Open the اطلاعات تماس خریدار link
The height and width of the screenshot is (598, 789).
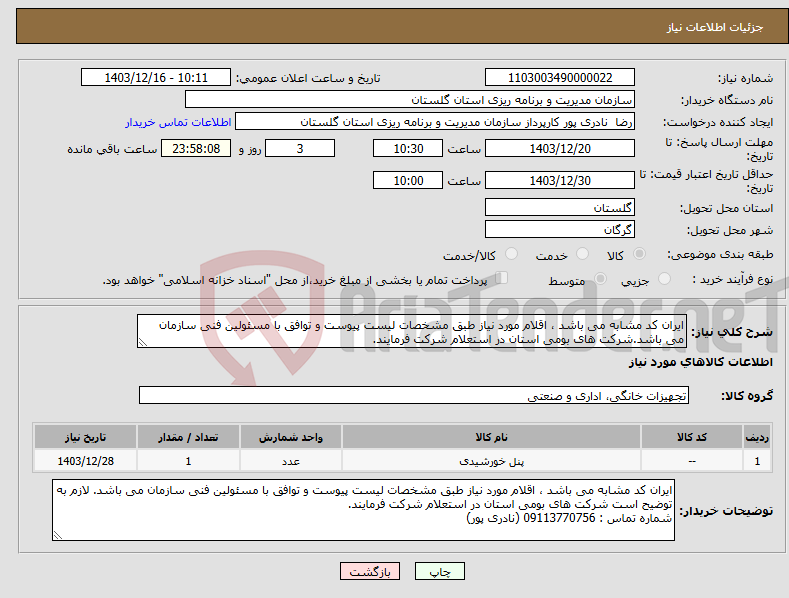178,122
